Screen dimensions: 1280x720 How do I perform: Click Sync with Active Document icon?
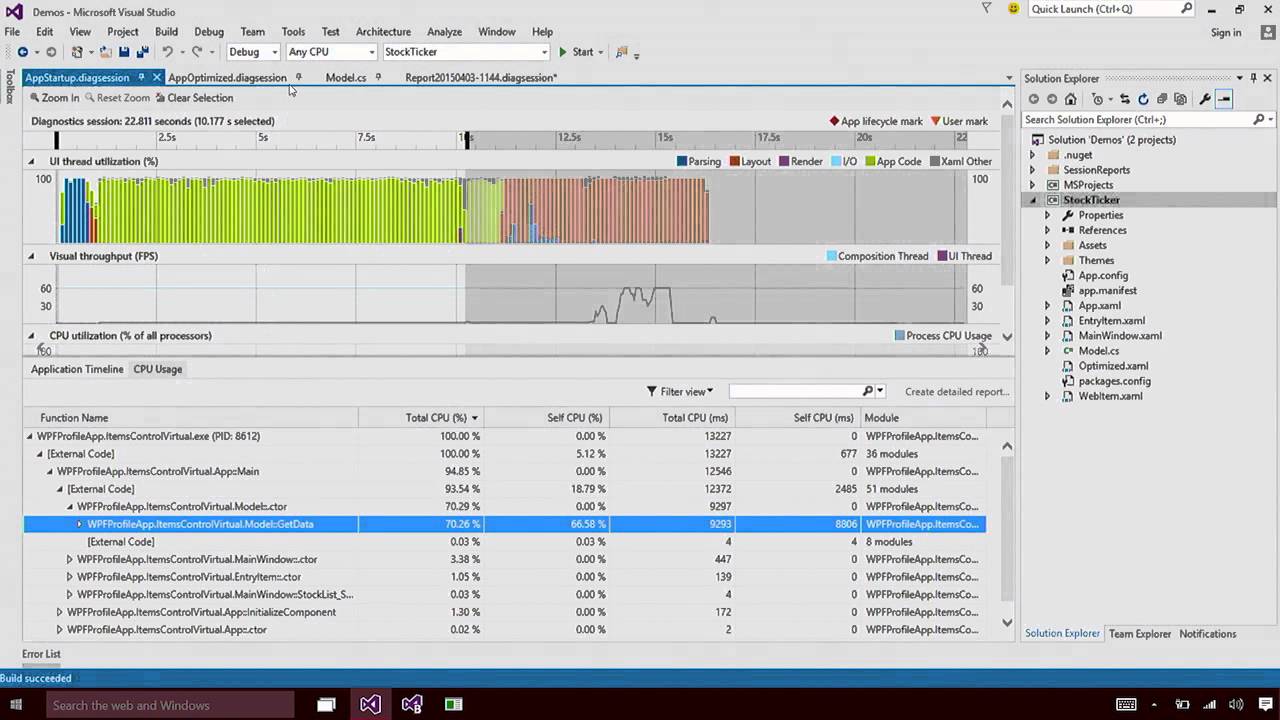1125,99
